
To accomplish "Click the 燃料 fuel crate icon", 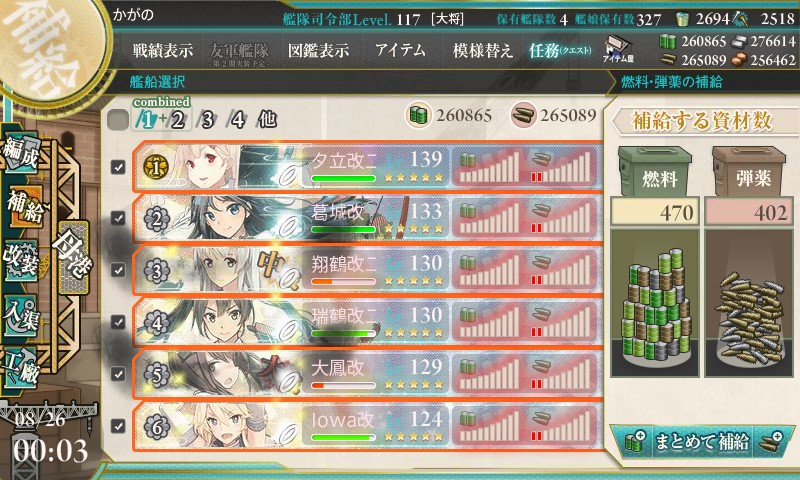I will click(x=654, y=172).
